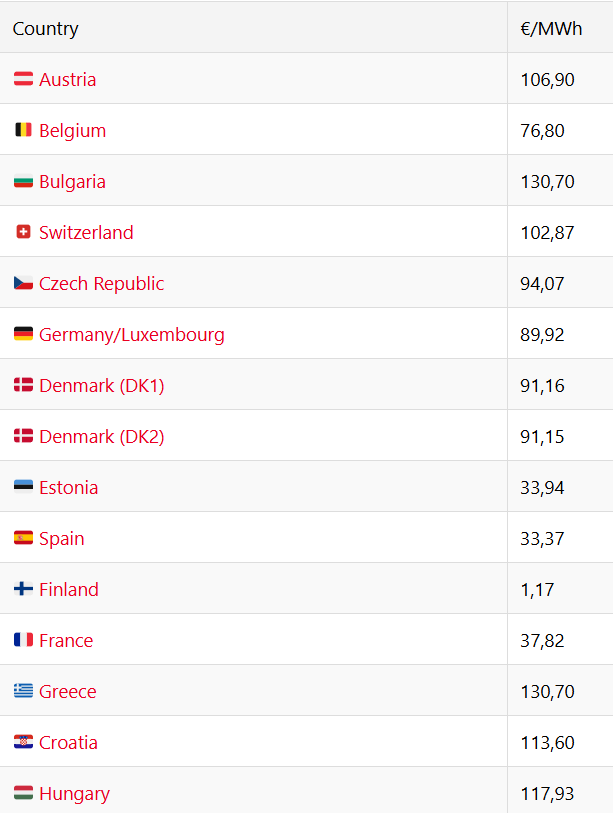Screen dimensions: 613x813
Task: Click the Spain flag icon
Action: click(23, 538)
